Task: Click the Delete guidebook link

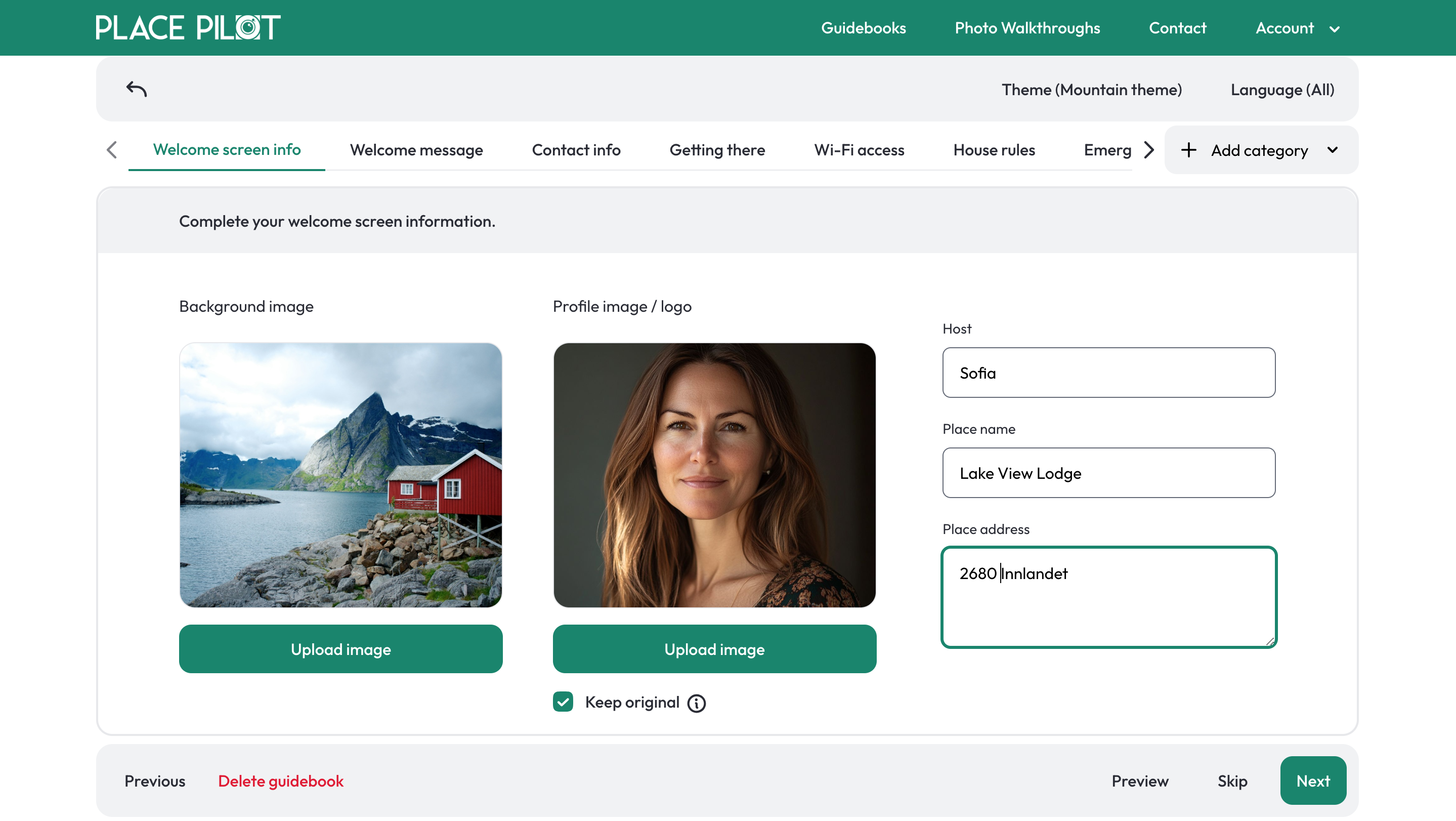Action: coord(280,781)
